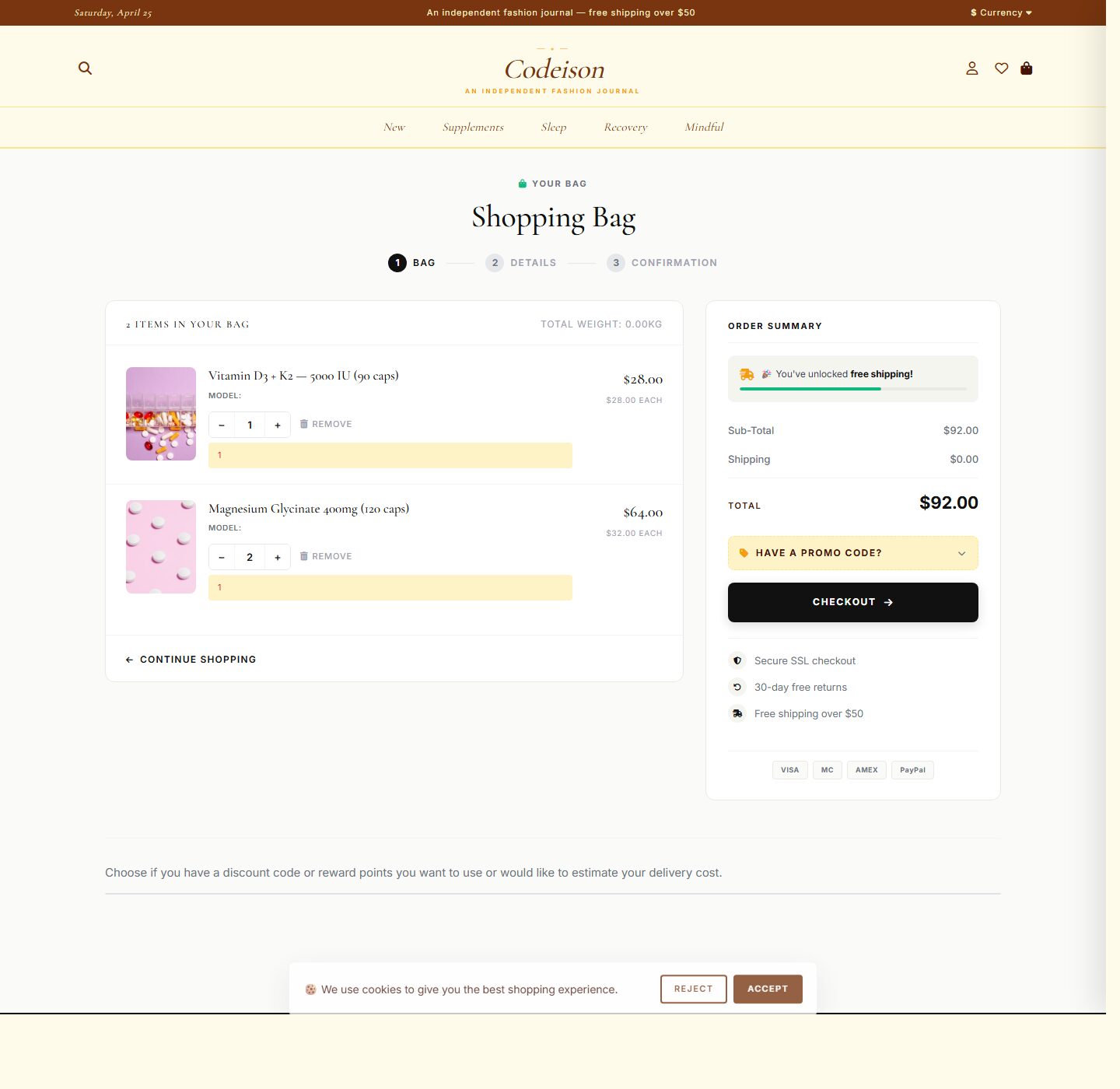Open the wishlist heart icon
The image size is (1120, 1089).
click(1002, 68)
